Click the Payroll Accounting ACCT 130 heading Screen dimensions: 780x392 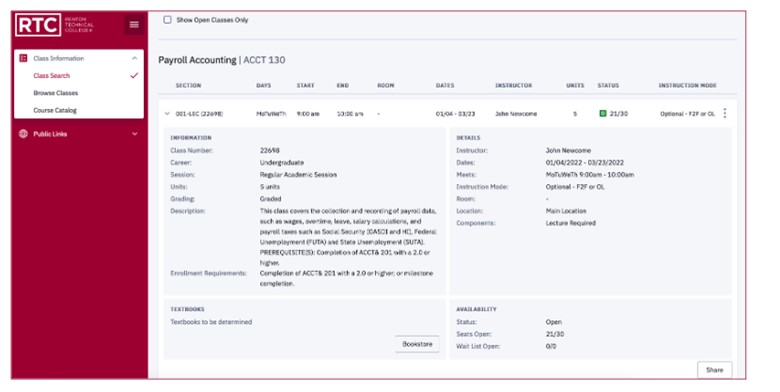tap(222, 60)
